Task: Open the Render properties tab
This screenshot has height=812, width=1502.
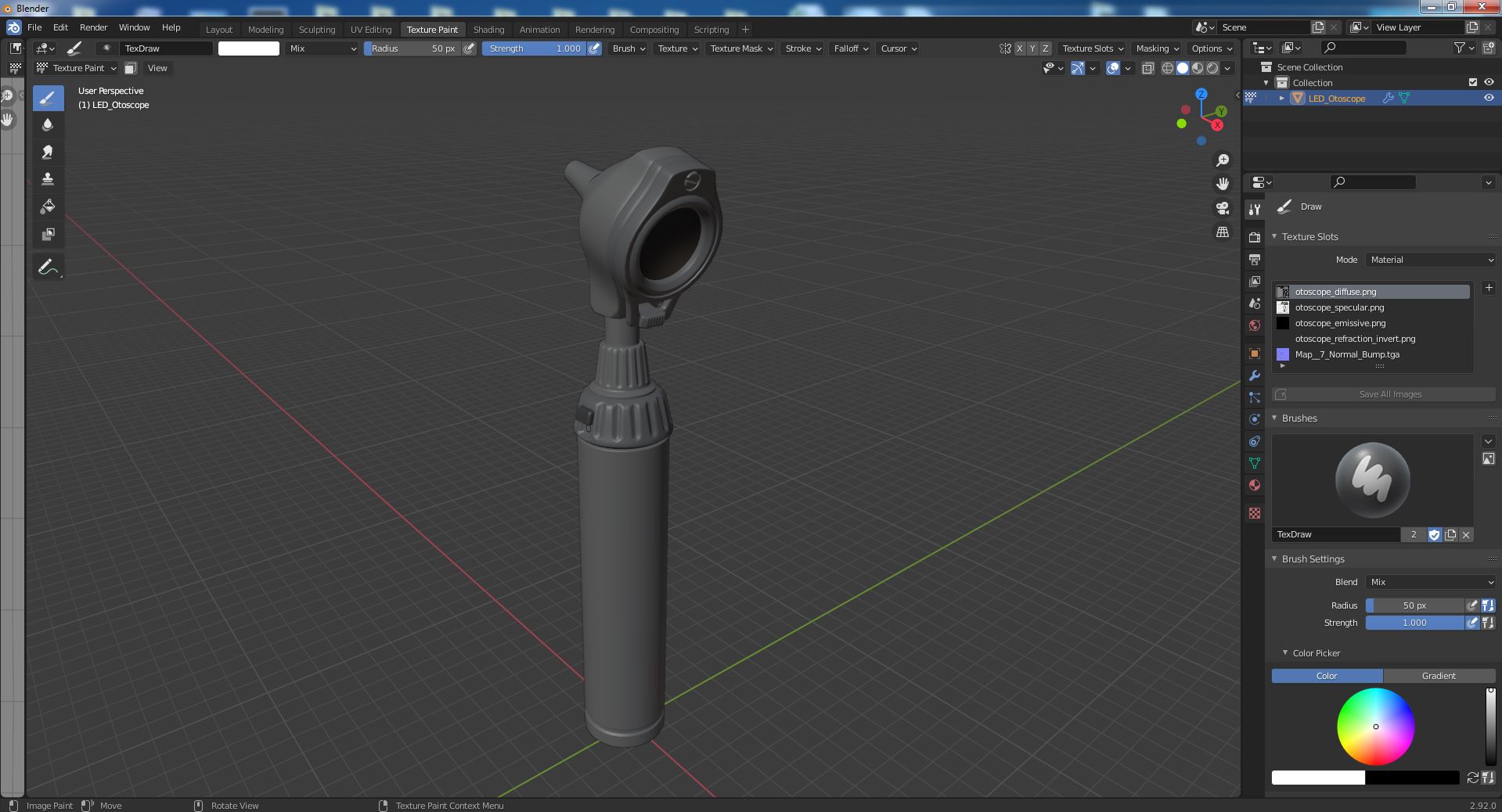Action: (x=1255, y=237)
